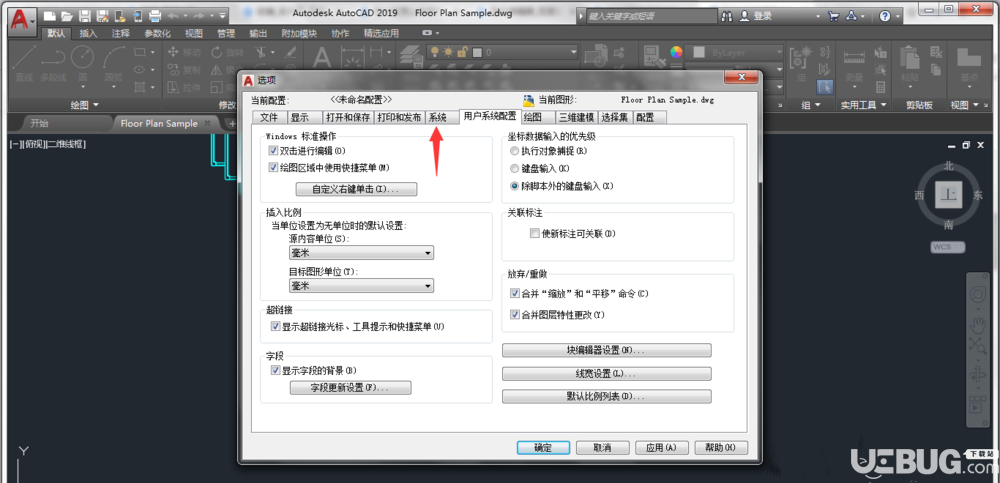Expand the Utilities panel dropdown
The height and width of the screenshot is (483, 1000).
(864, 105)
